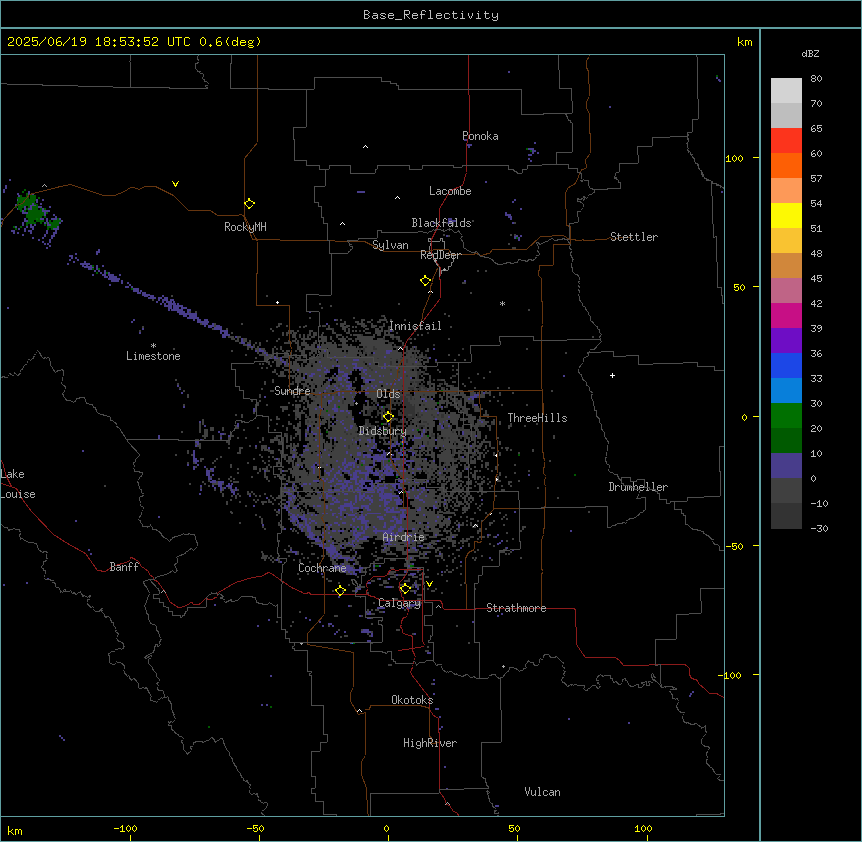Click the 100 tick on the right axis
Screen dimensions: 862x842
(734, 158)
